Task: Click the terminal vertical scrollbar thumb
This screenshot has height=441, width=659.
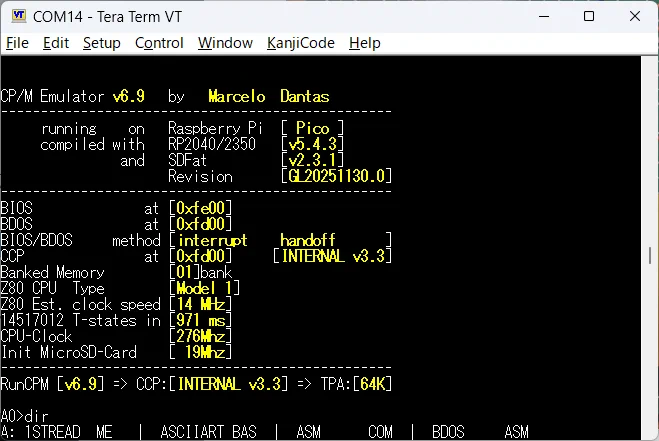Action: click(650, 256)
